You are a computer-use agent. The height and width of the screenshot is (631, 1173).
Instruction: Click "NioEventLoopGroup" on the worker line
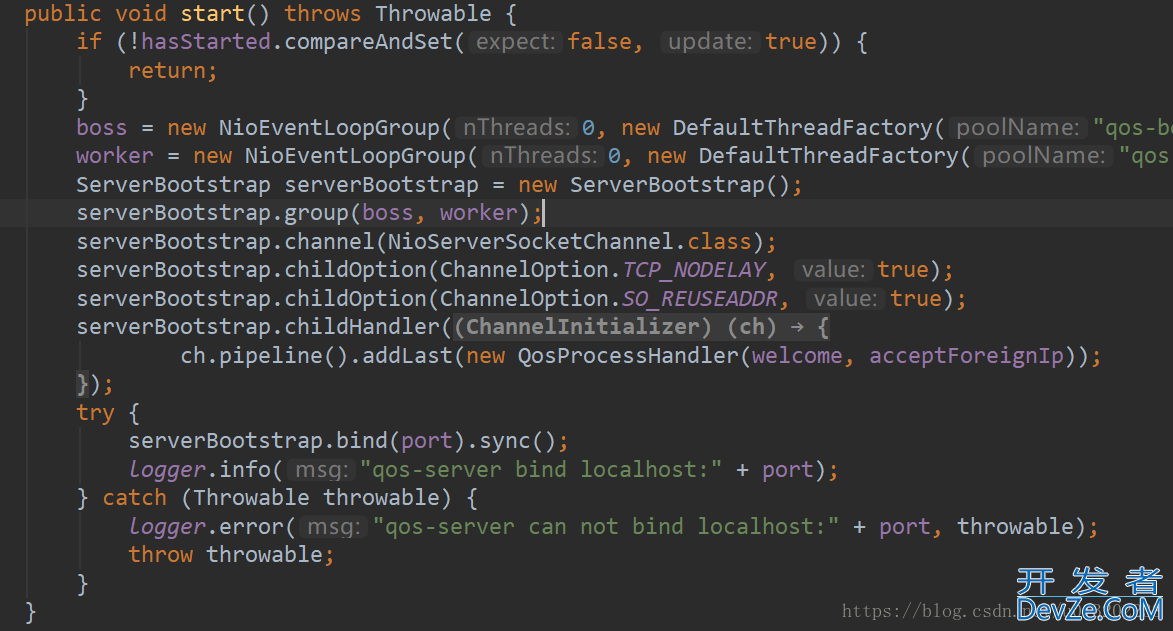pos(355,156)
